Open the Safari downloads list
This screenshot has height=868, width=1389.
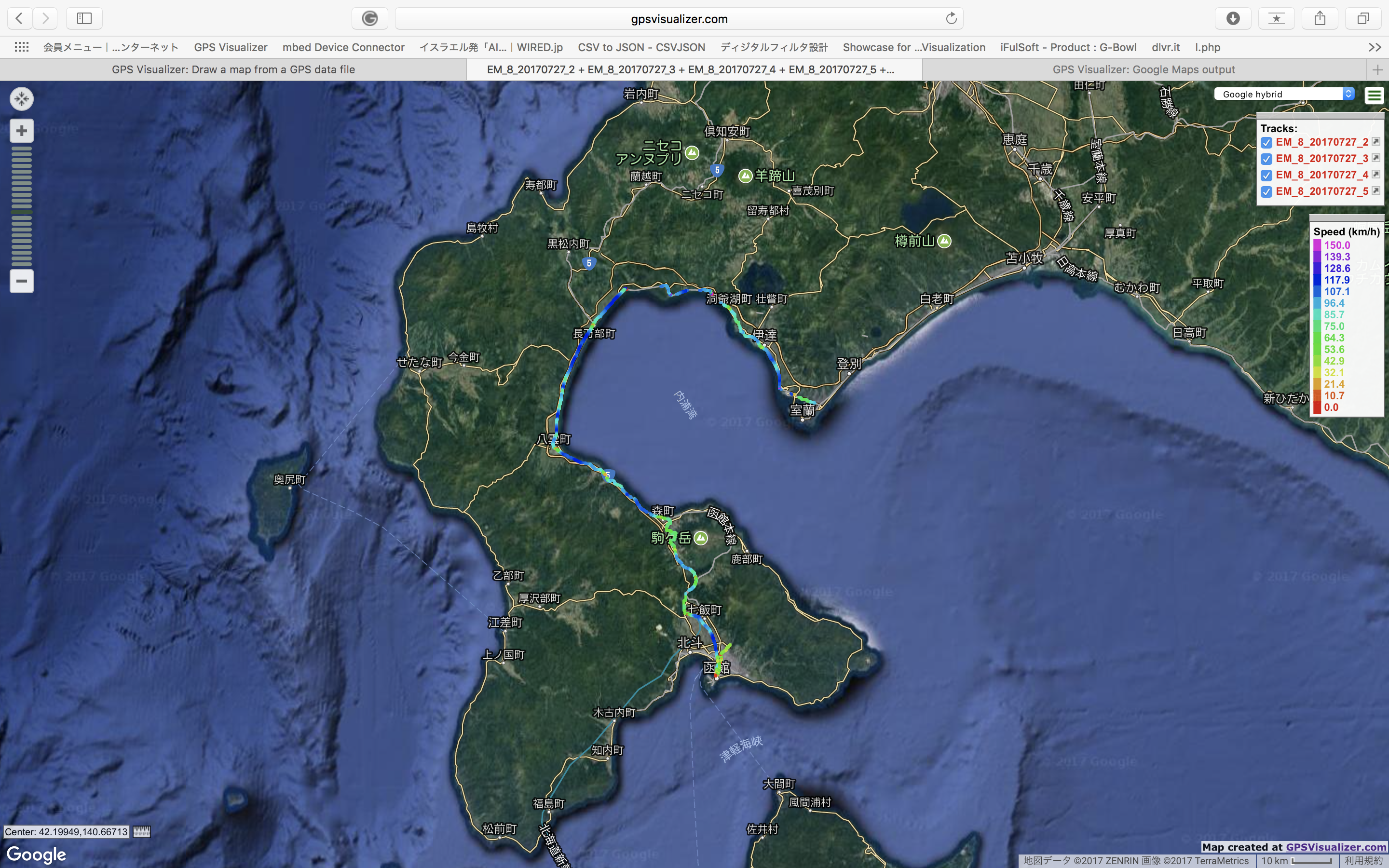click(1233, 18)
